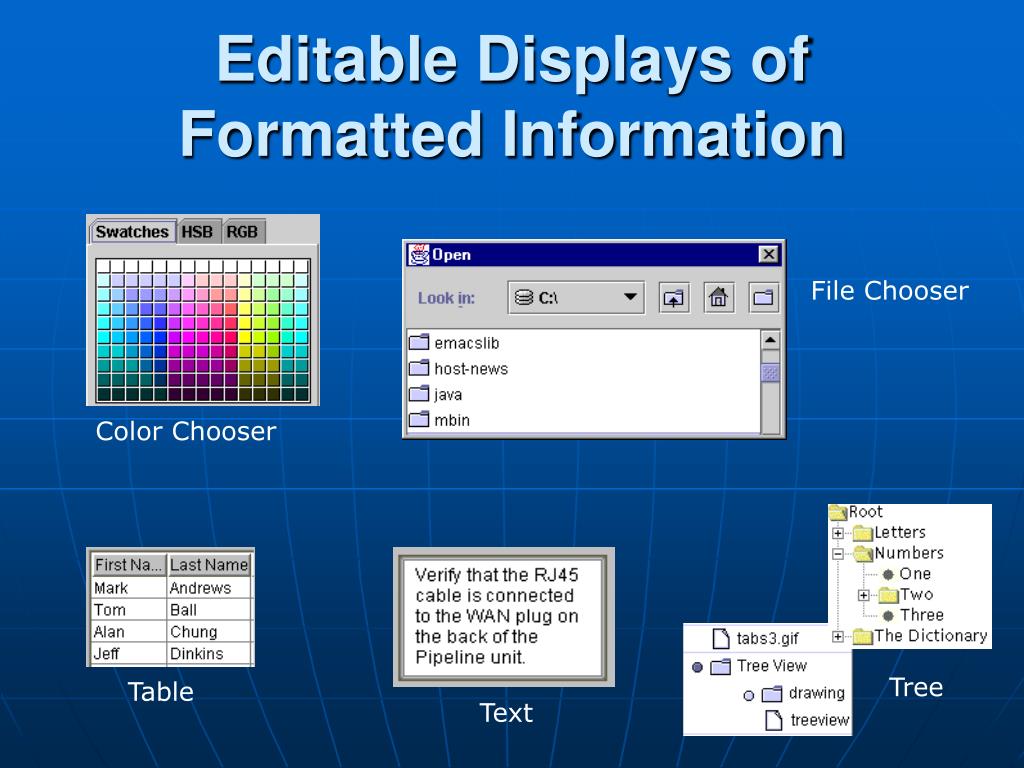This screenshot has width=1024, height=768.
Task: Click the java folder icon
Action: 419,394
